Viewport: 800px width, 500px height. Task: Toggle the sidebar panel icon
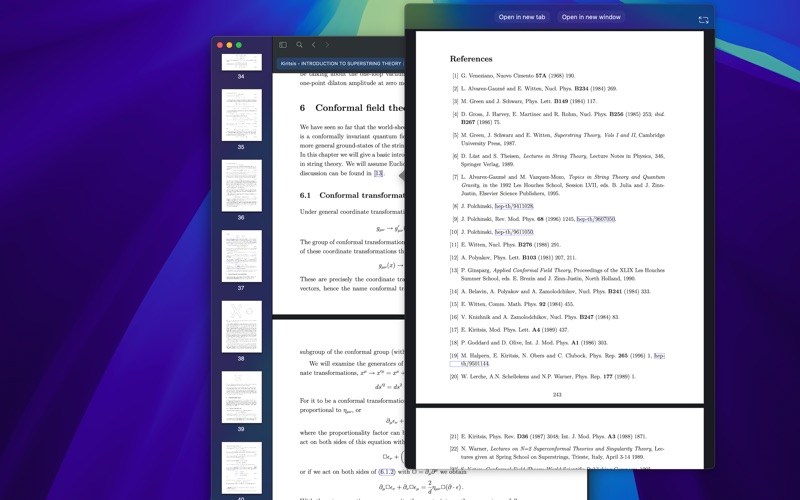coord(283,45)
